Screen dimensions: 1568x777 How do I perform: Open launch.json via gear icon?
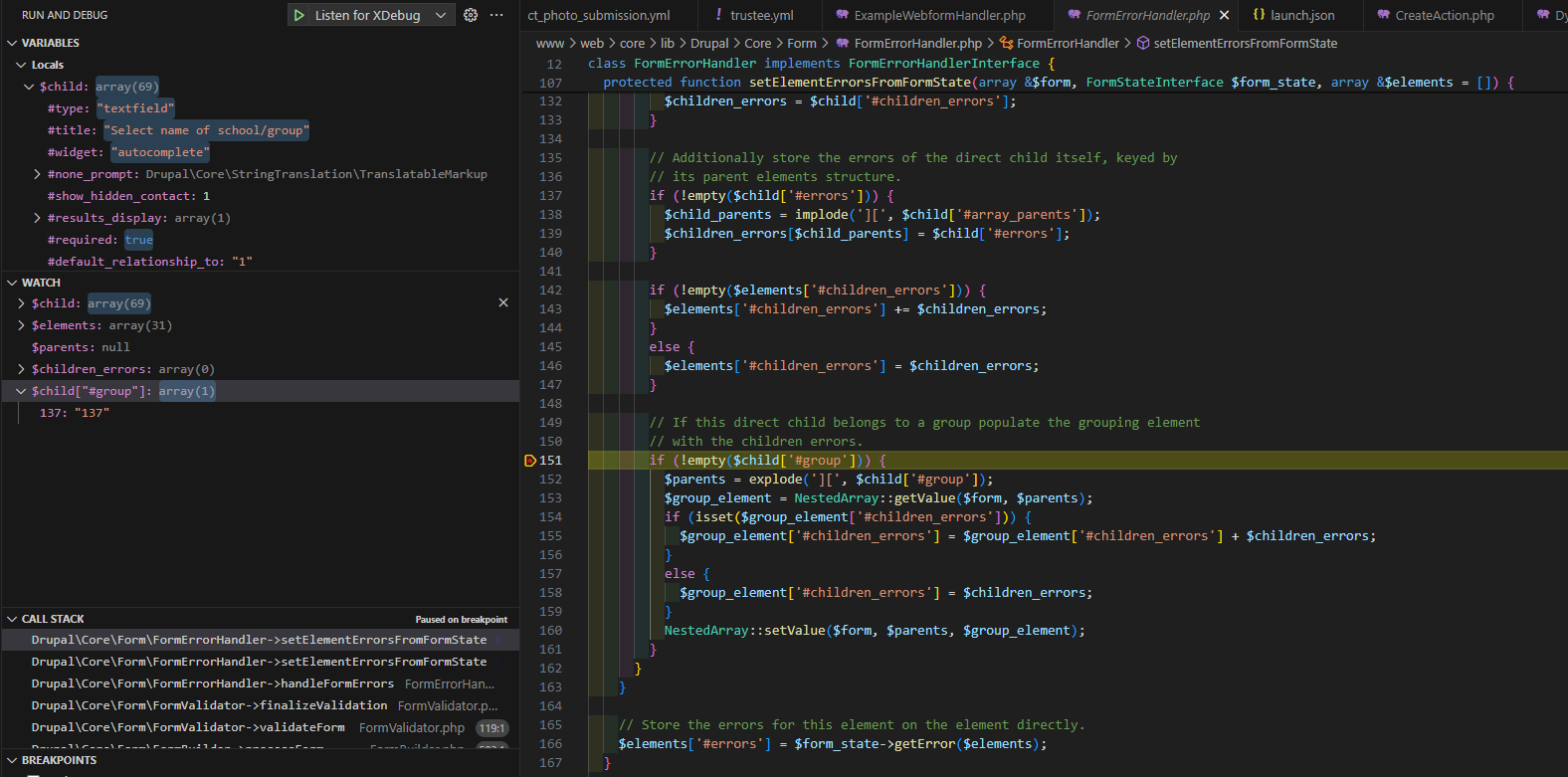pos(471,15)
